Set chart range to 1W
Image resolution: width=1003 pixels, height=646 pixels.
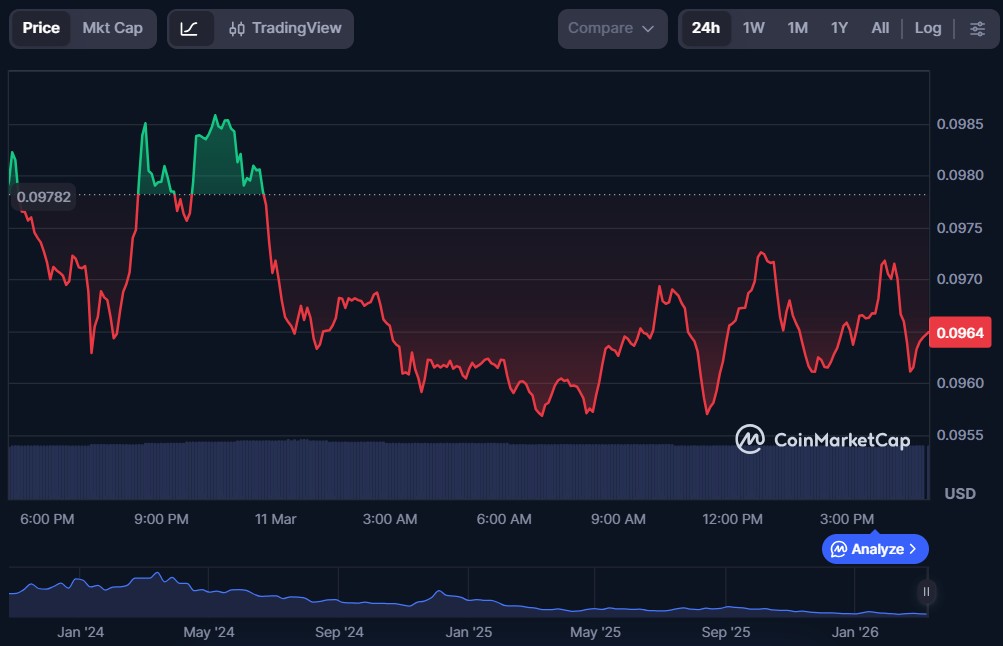753,28
